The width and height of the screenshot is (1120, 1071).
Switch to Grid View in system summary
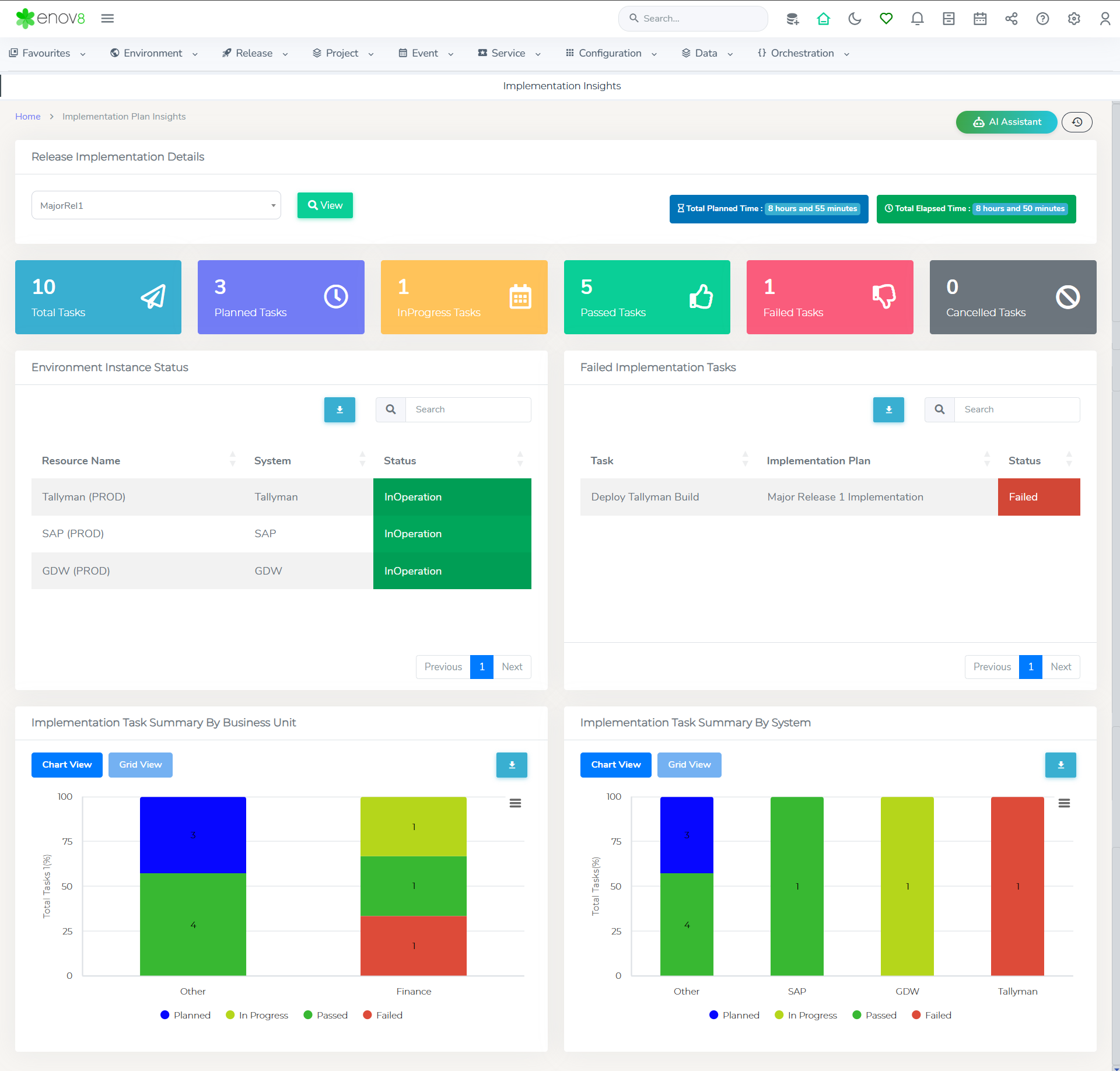pos(689,765)
